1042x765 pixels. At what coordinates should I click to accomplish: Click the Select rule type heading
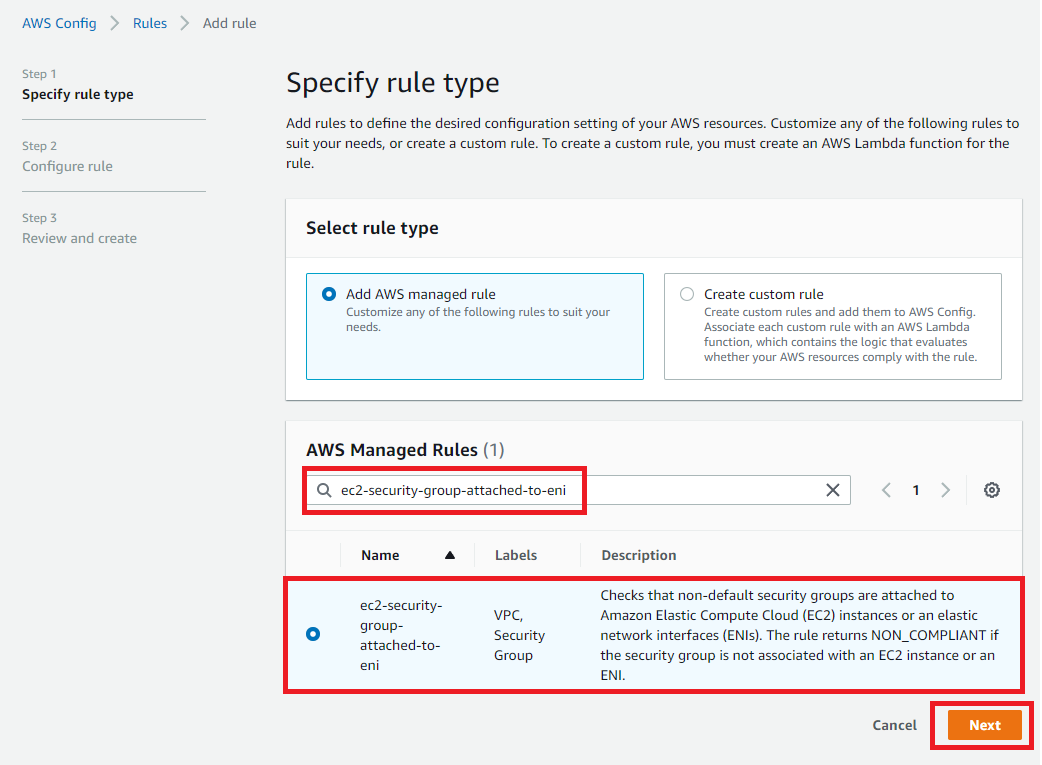coord(372,228)
